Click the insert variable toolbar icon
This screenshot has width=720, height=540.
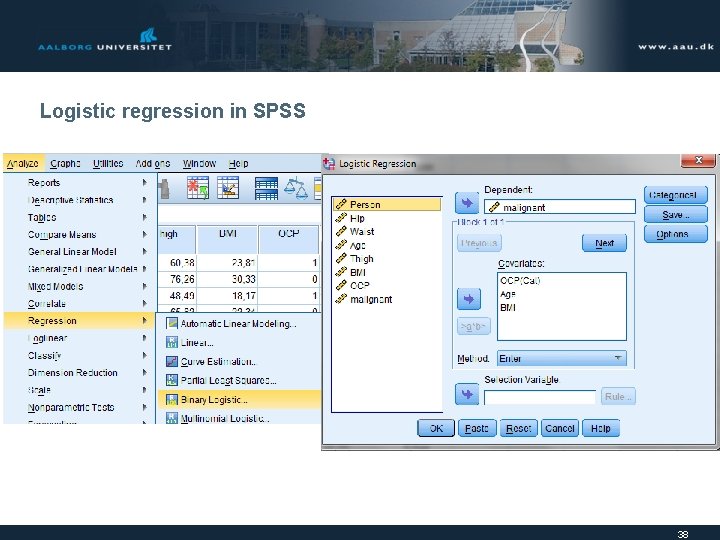[x=228, y=188]
